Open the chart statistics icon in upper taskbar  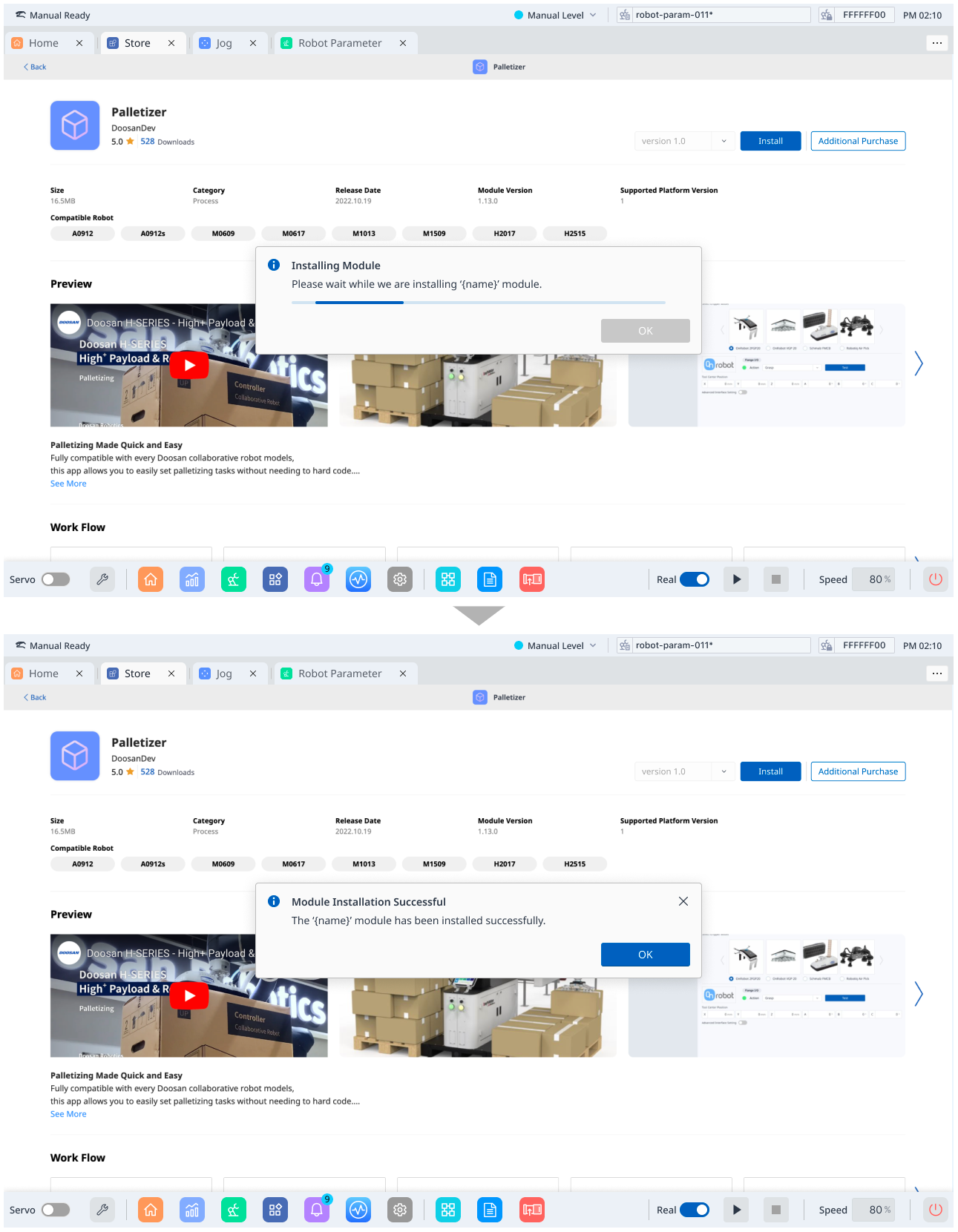pos(192,579)
